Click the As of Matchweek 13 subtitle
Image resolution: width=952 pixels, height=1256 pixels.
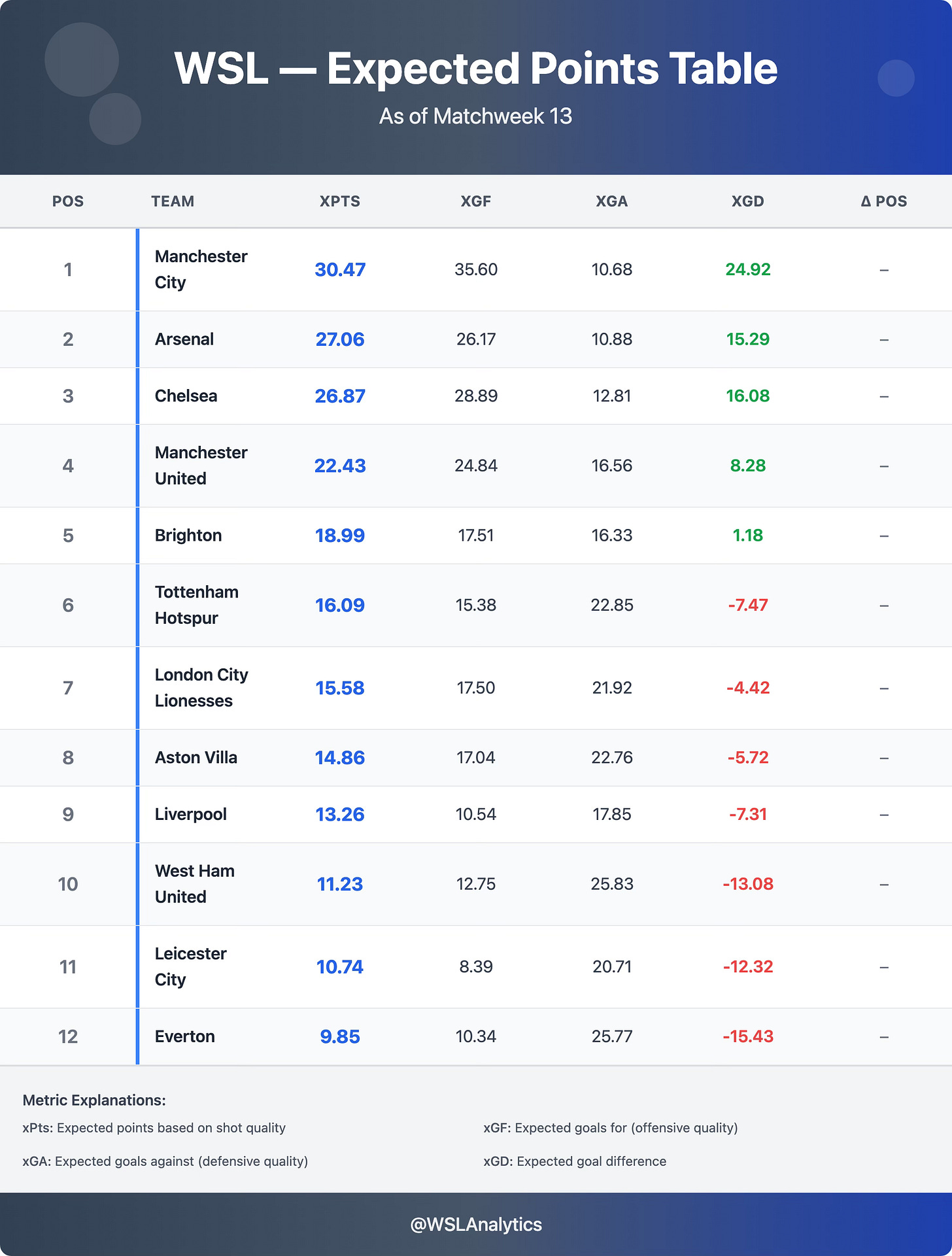pos(476,116)
